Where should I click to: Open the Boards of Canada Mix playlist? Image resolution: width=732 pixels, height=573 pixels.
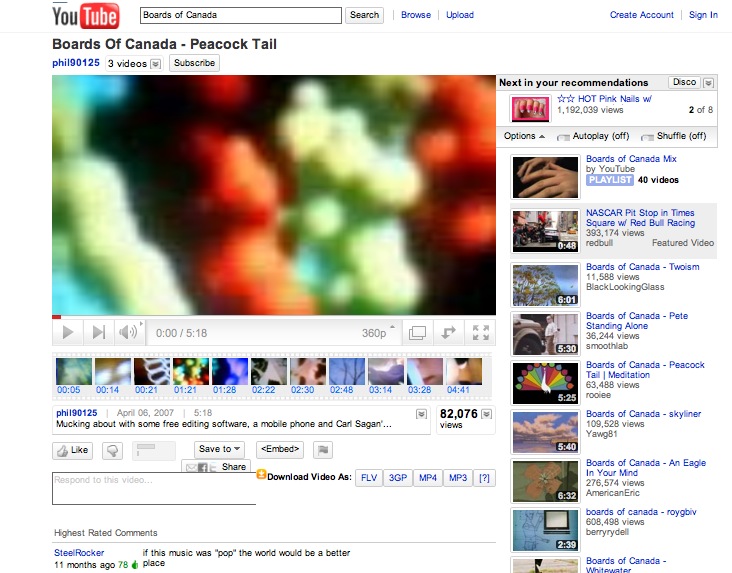(x=631, y=159)
